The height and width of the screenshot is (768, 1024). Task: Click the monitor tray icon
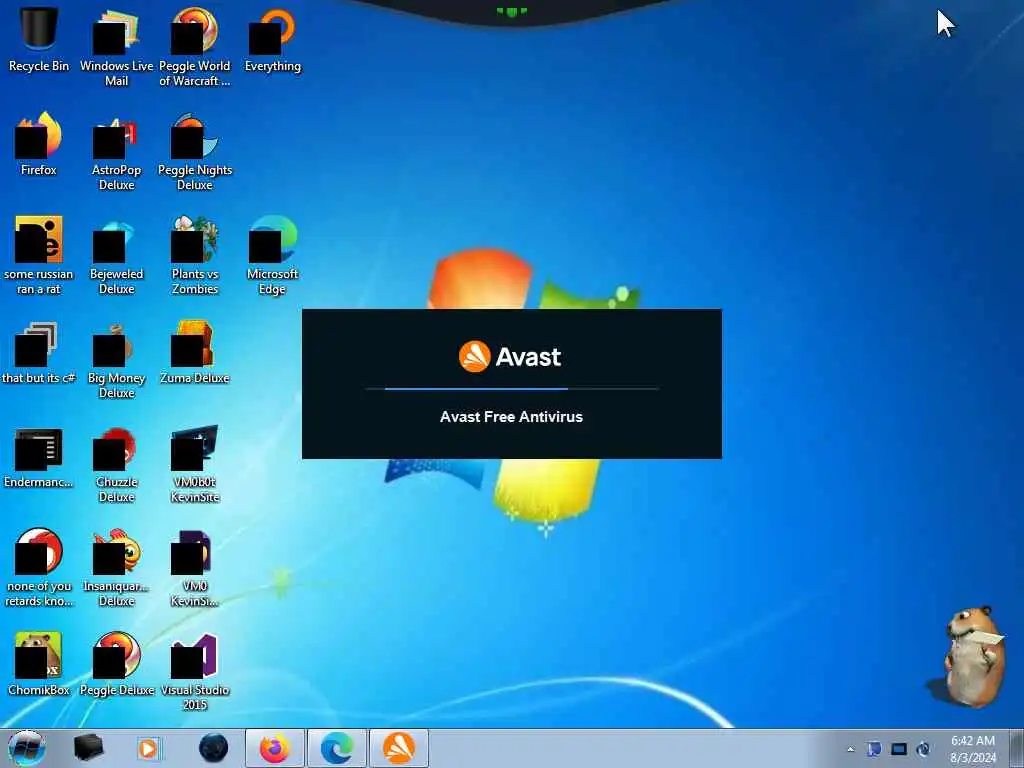click(x=899, y=749)
